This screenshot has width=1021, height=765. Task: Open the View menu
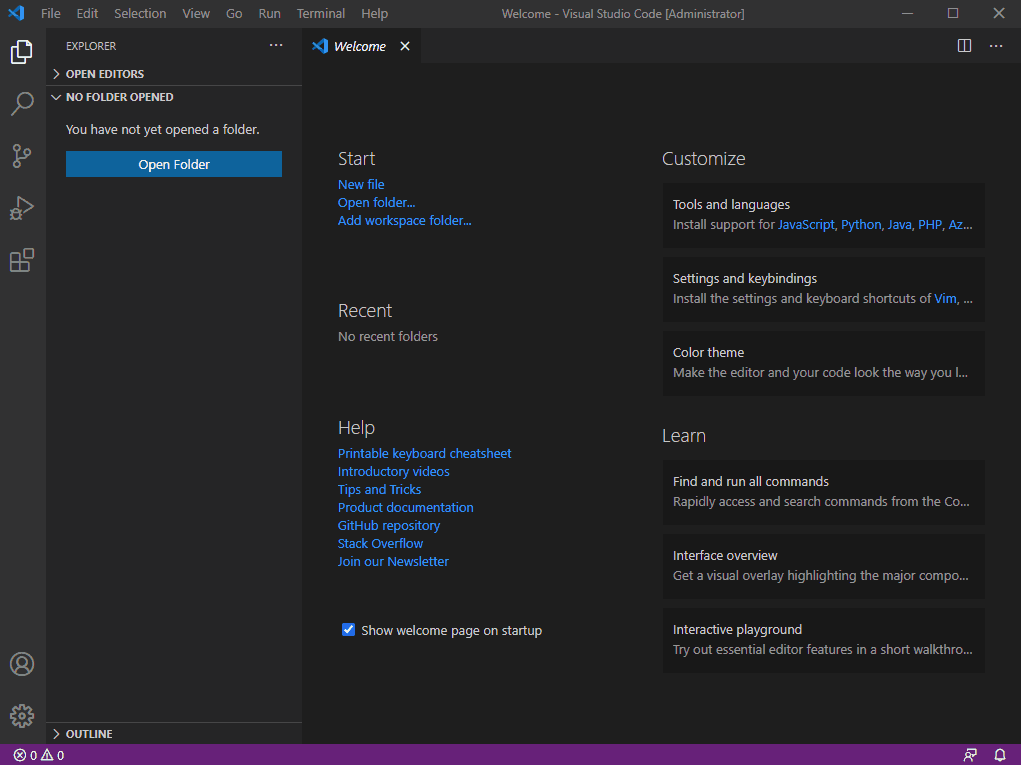196,13
